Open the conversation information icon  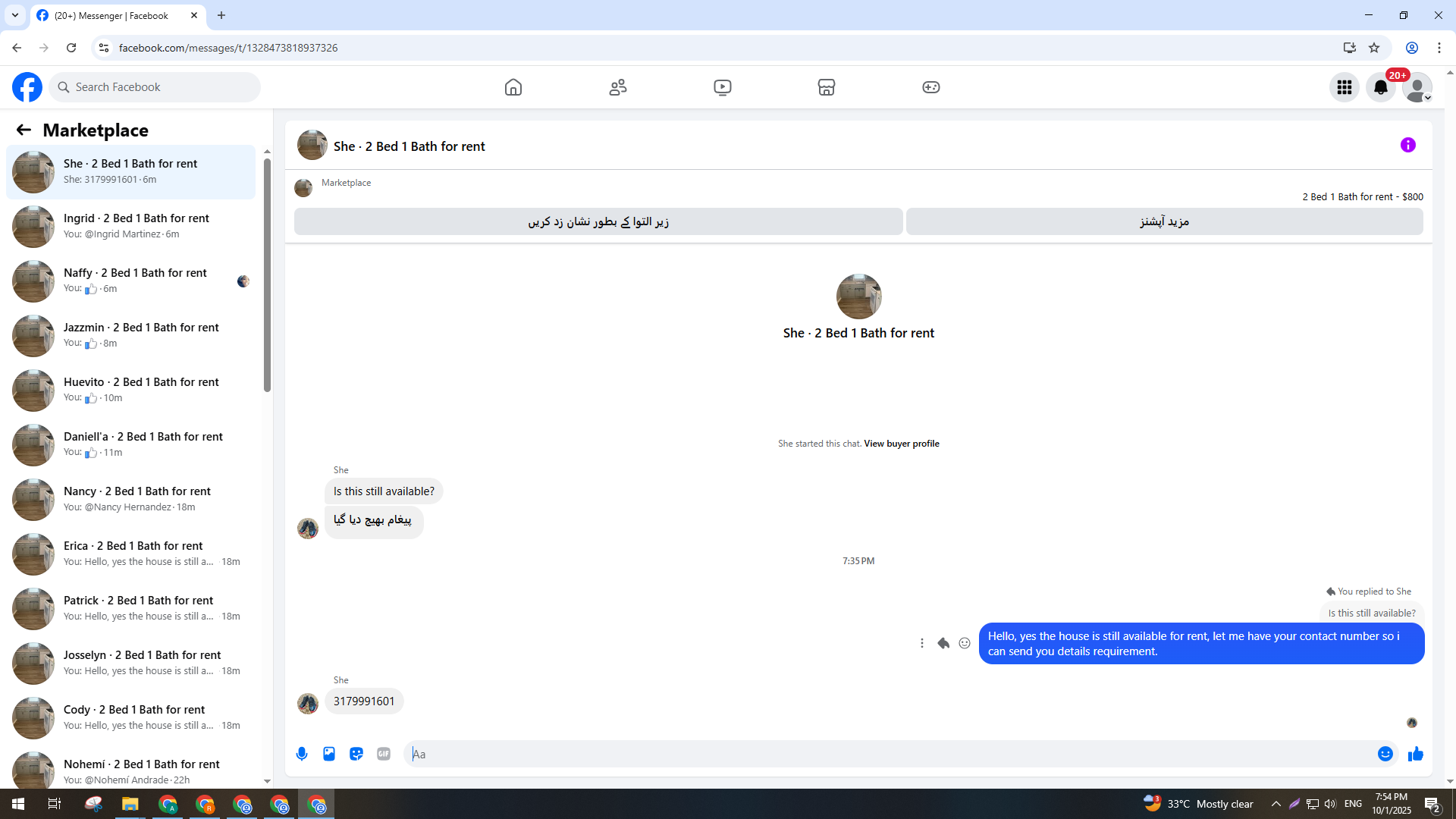(1408, 145)
